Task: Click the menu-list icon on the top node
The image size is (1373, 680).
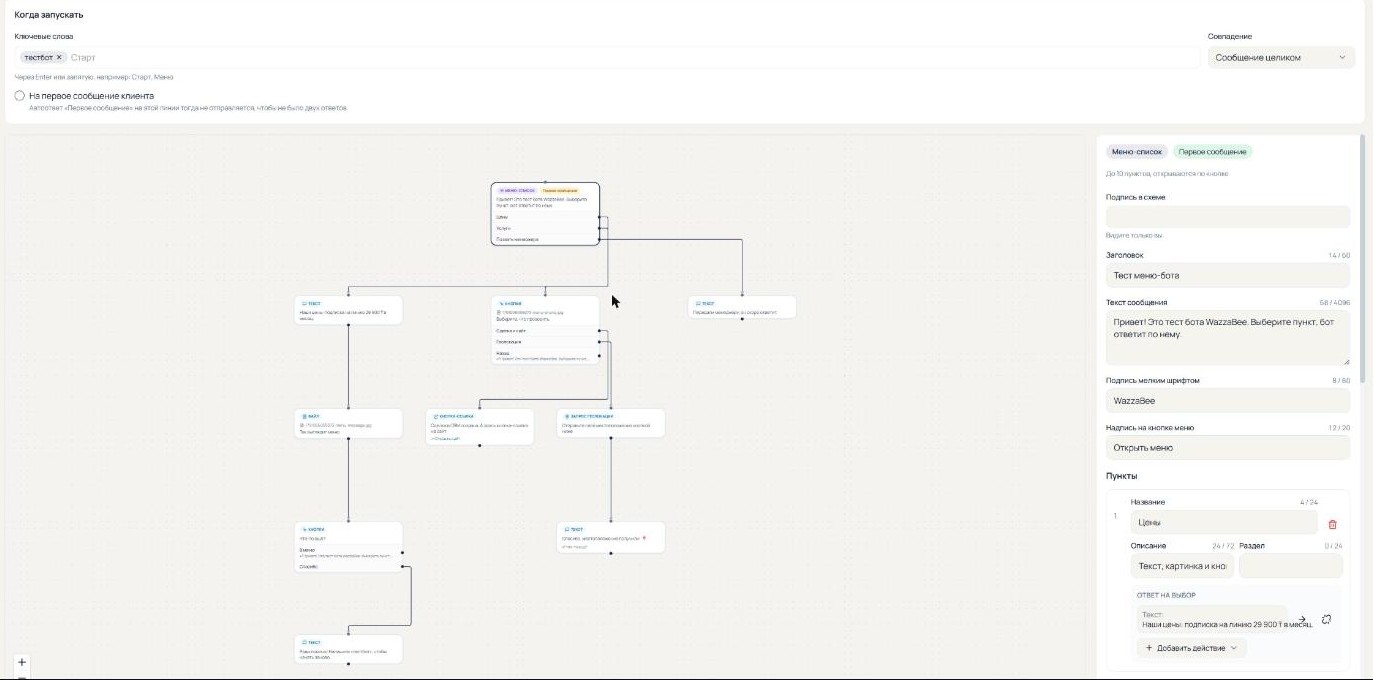Action: [500, 189]
